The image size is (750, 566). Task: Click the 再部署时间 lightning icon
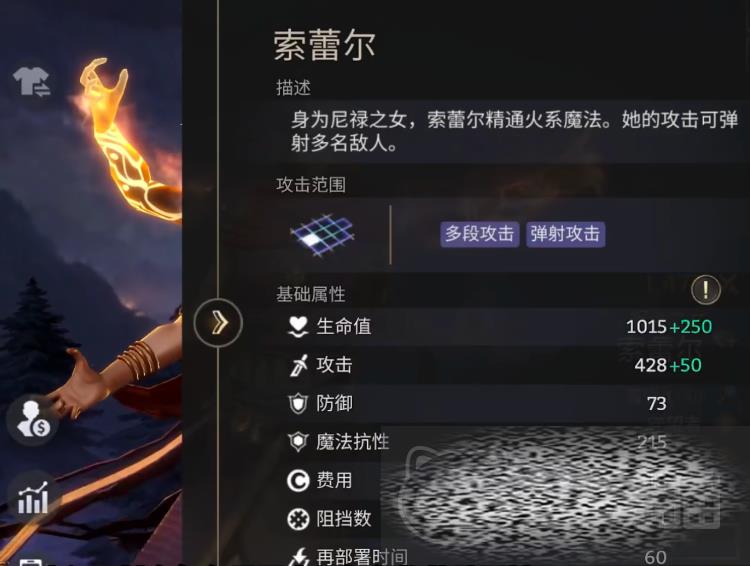coord(299,557)
